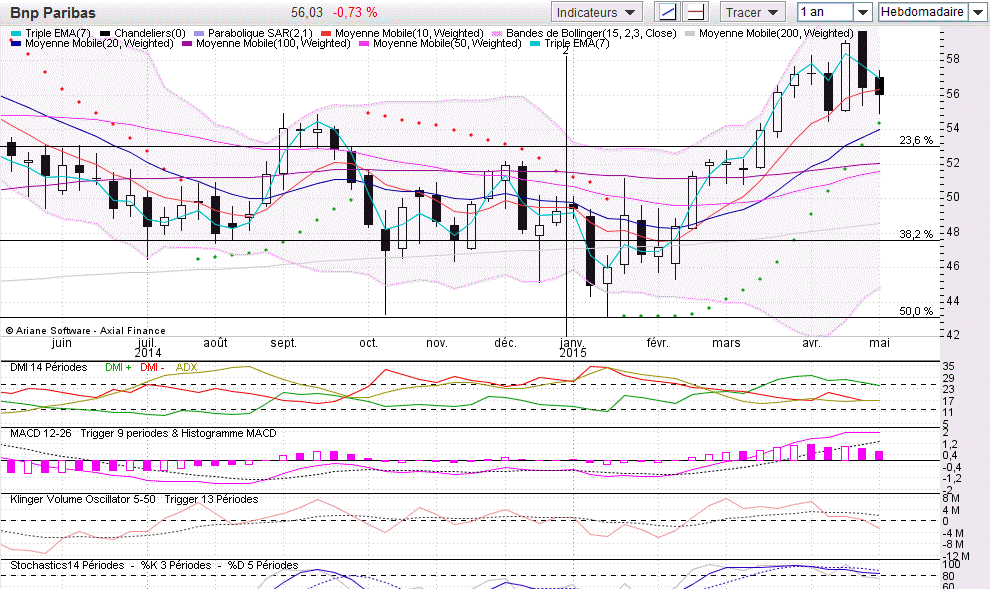Click the 'févr.' label on the time axis
990x589 pixels.
pos(657,343)
